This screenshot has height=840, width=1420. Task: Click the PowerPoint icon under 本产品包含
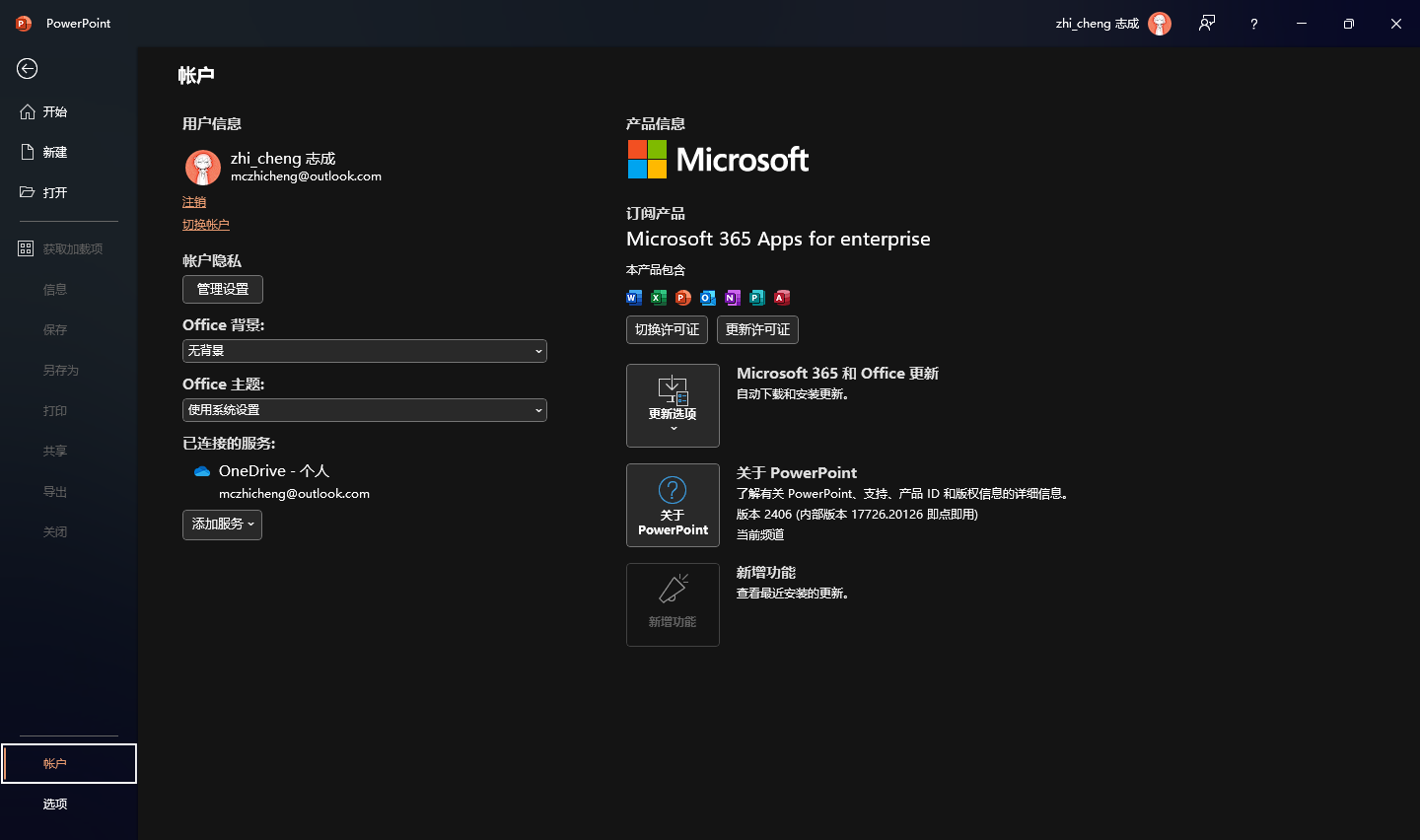(683, 298)
